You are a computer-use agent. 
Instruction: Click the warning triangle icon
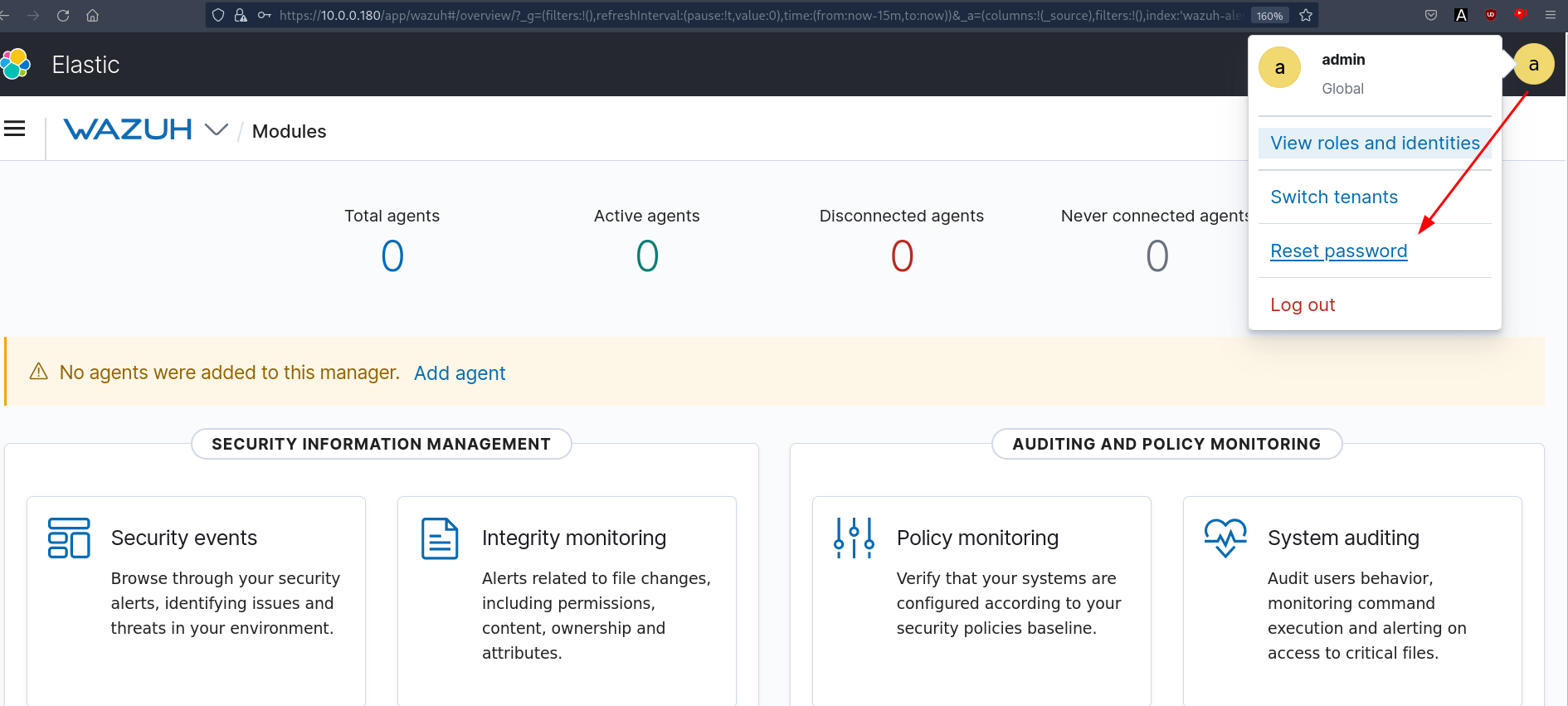coord(39,372)
